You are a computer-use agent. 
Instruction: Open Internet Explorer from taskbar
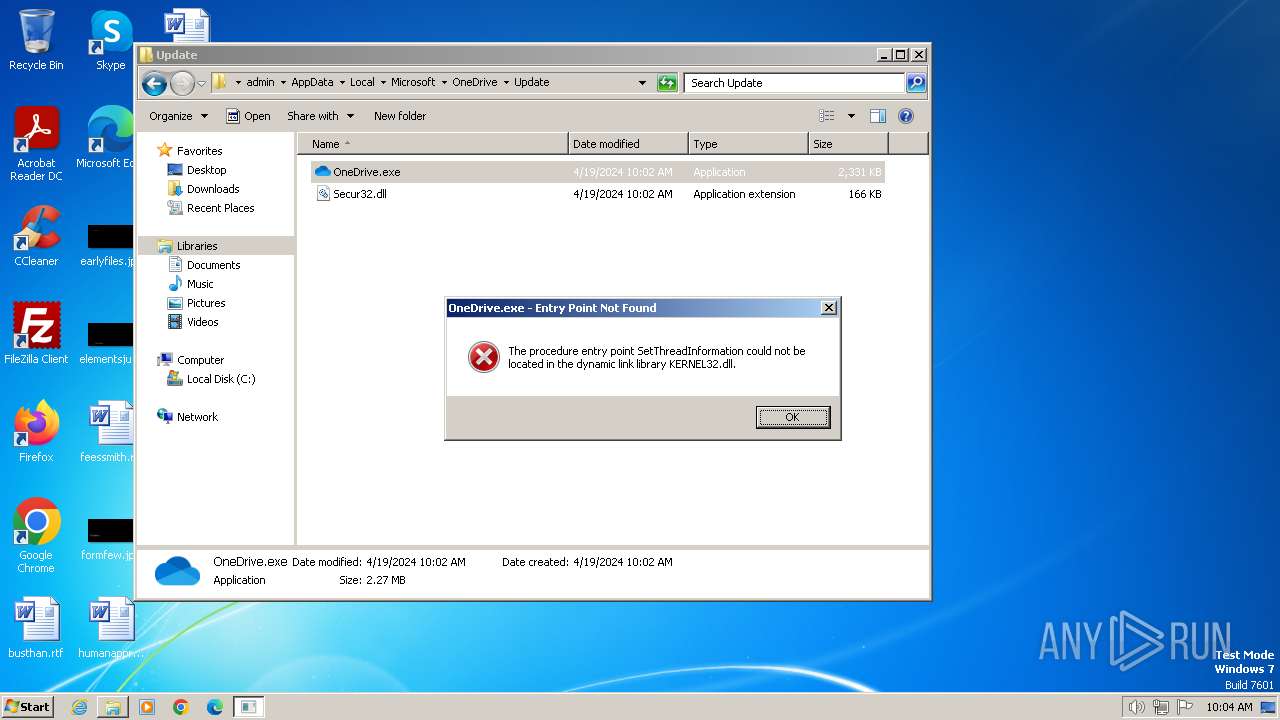pyautogui.click(x=79, y=707)
